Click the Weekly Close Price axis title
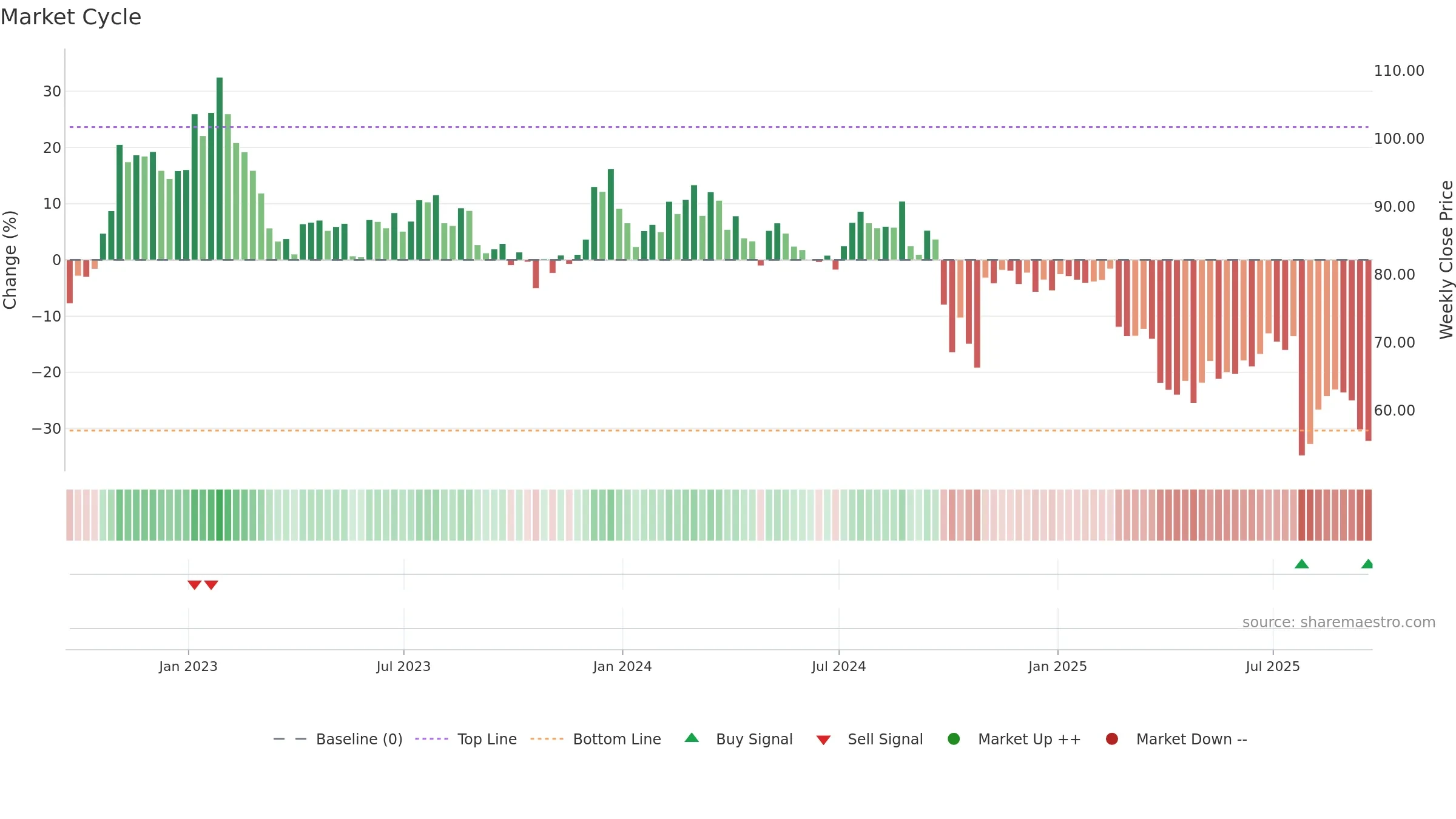The image size is (1456, 819). pos(1446,260)
